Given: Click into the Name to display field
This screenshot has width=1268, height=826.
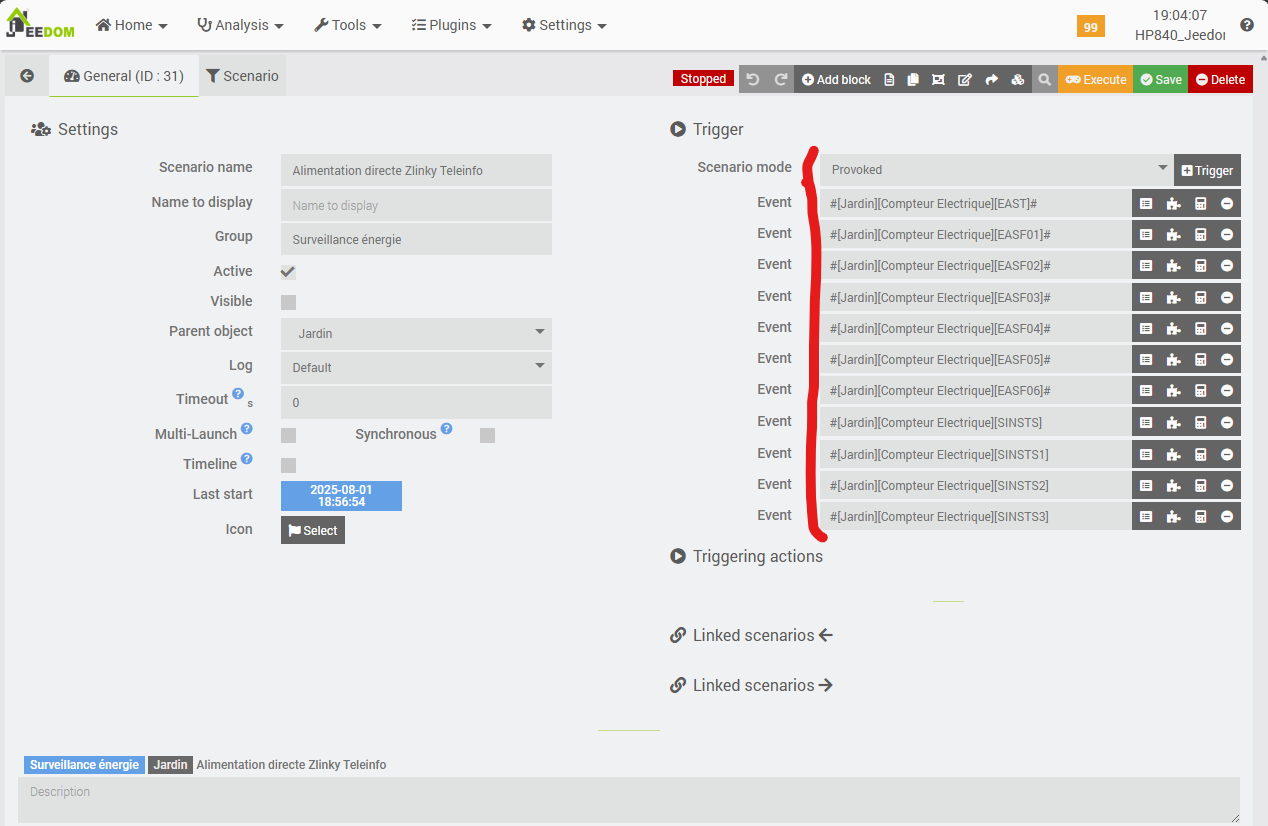Looking at the screenshot, I should 416,205.
